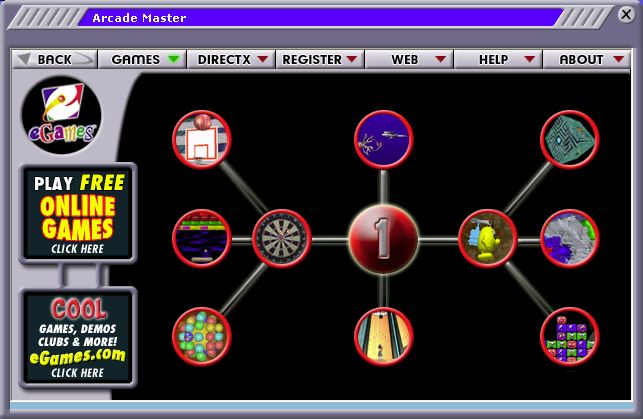The image size is (643, 419).
Task: Launch the space shooter game icon
Action: click(x=383, y=140)
